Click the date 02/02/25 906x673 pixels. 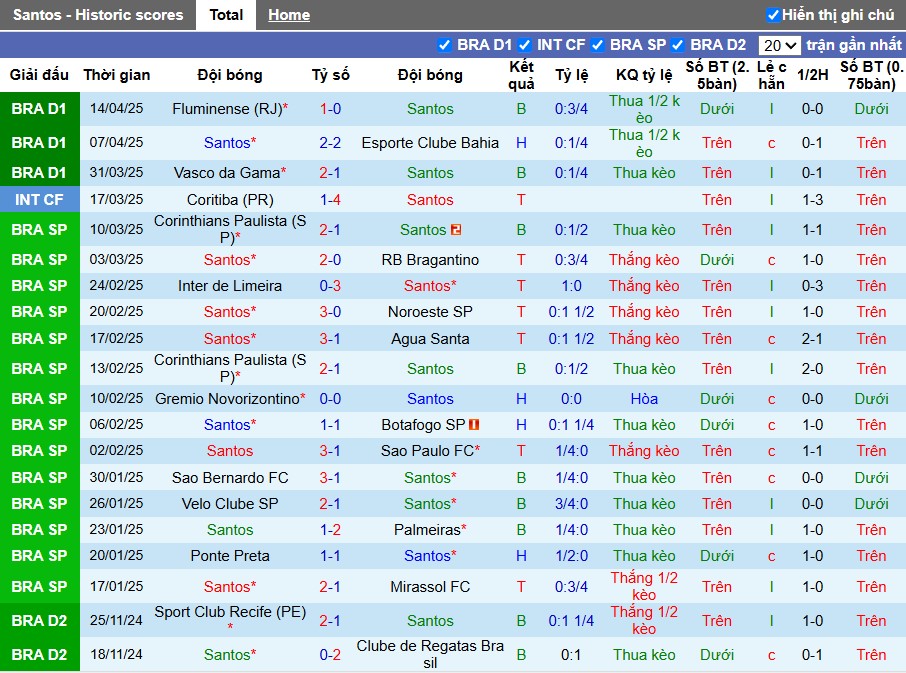point(117,451)
